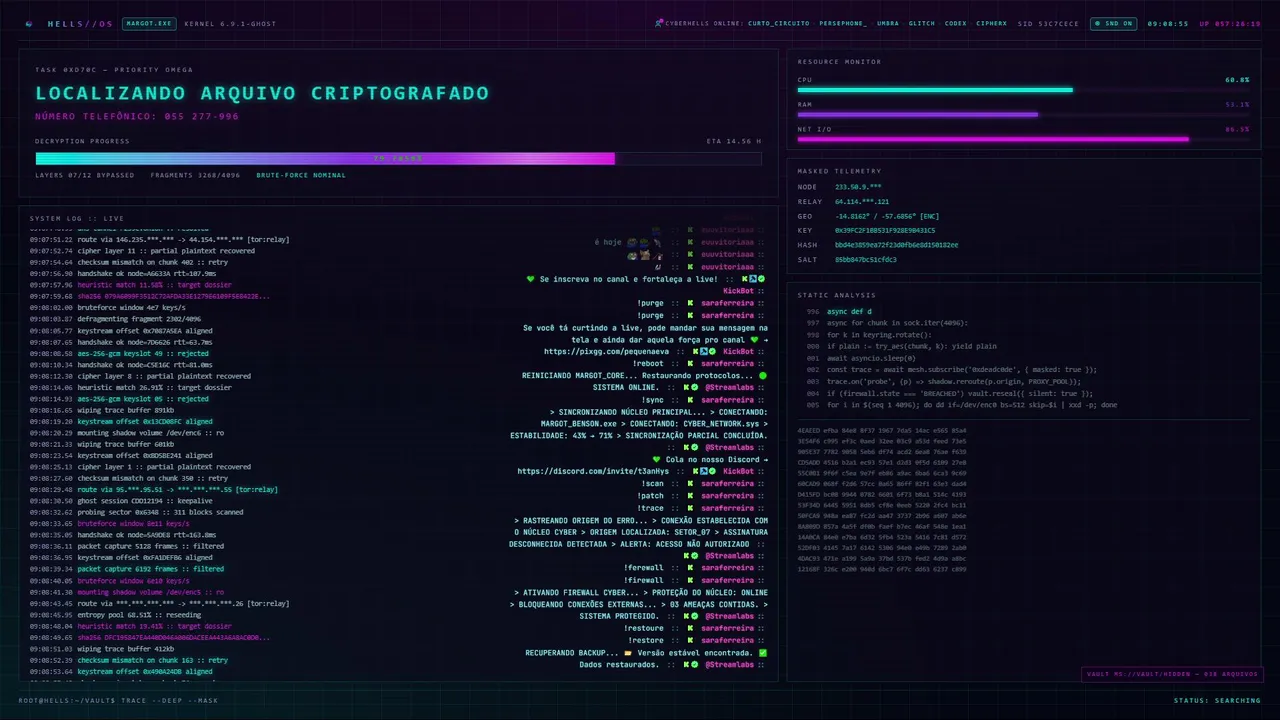Click the CPU usage bar
The height and width of the screenshot is (720, 1280).
tap(1023, 90)
